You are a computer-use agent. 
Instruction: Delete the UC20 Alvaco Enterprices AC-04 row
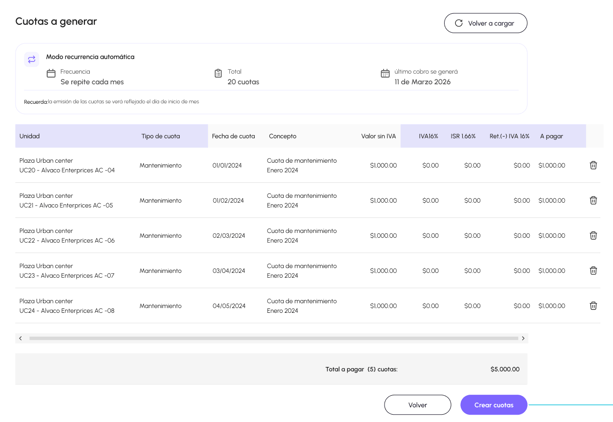(x=593, y=165)
